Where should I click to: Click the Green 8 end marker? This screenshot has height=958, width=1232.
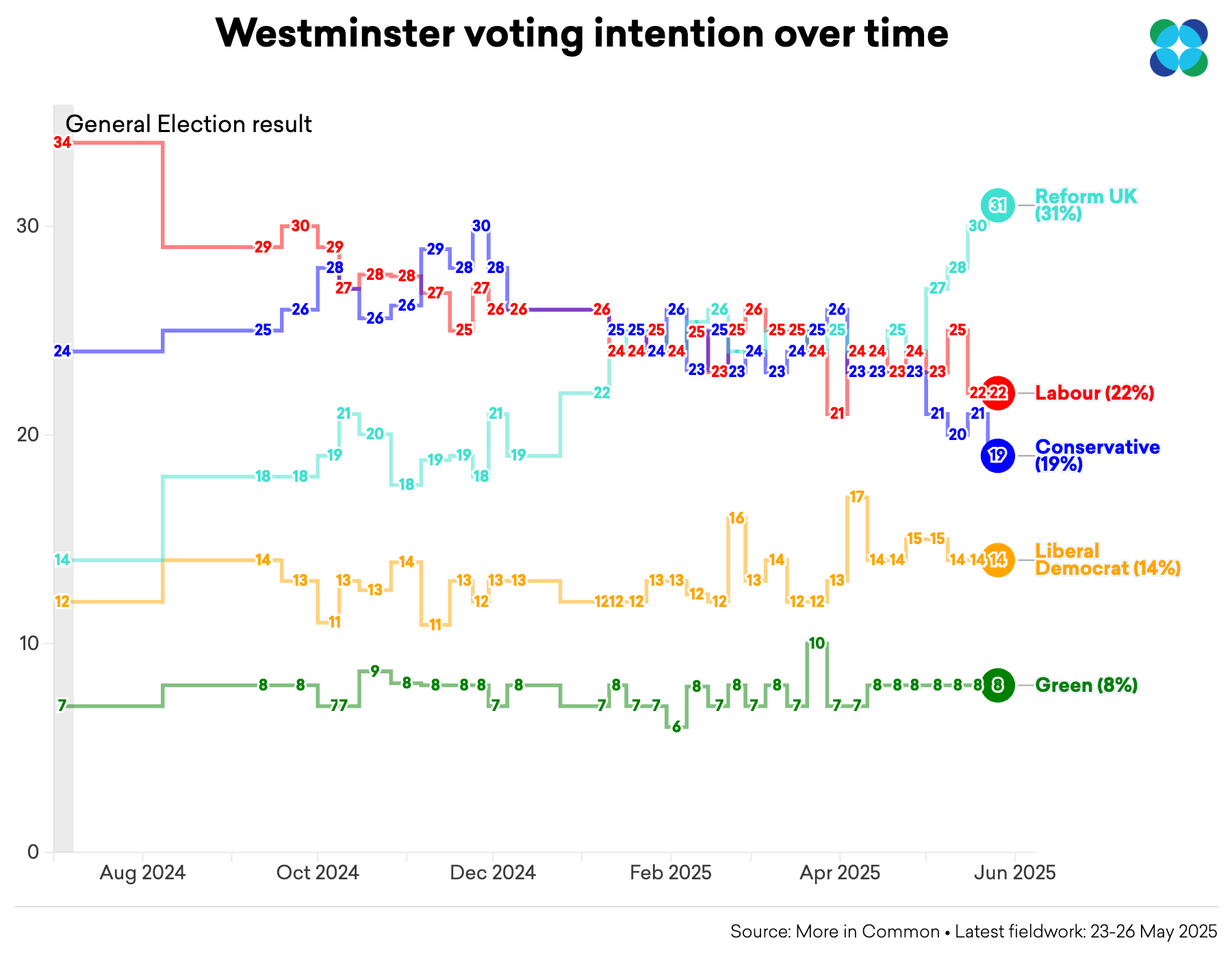click(x=998, y=685)
